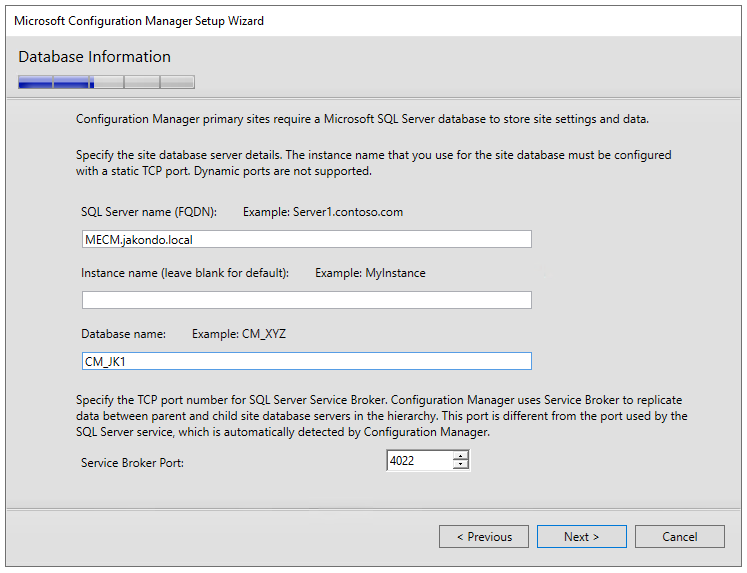Focus the SQL Server name field containing MECM.jakondo.local
This screenshot has height=573, width=747.
click(x=306, y=239)
